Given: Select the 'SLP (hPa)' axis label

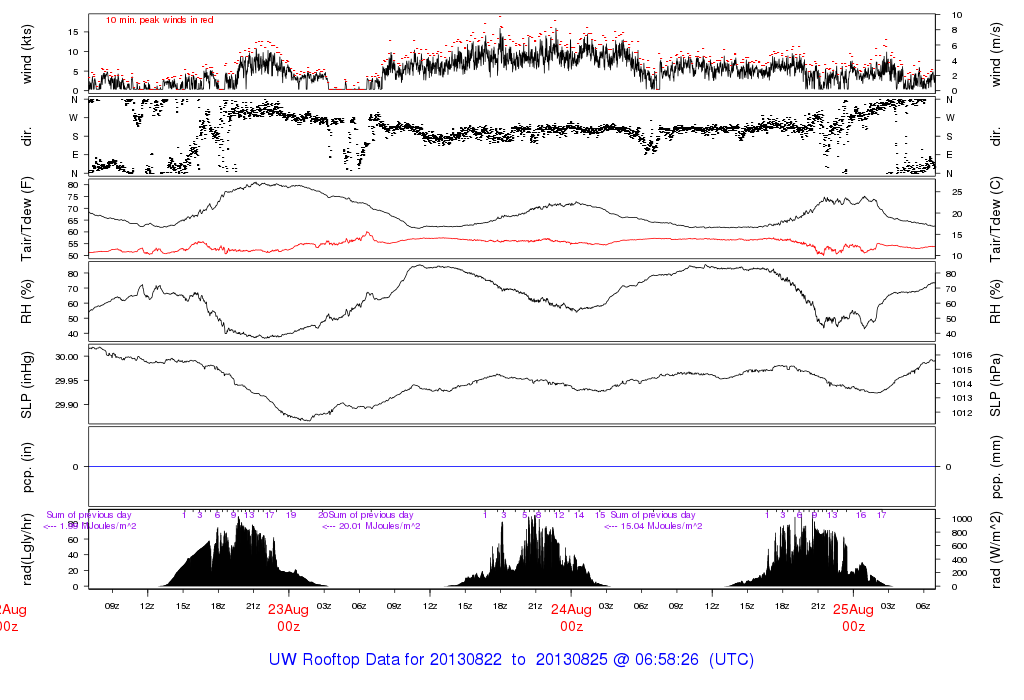Looking at the screenshot, I should click(x=995, y=385).
